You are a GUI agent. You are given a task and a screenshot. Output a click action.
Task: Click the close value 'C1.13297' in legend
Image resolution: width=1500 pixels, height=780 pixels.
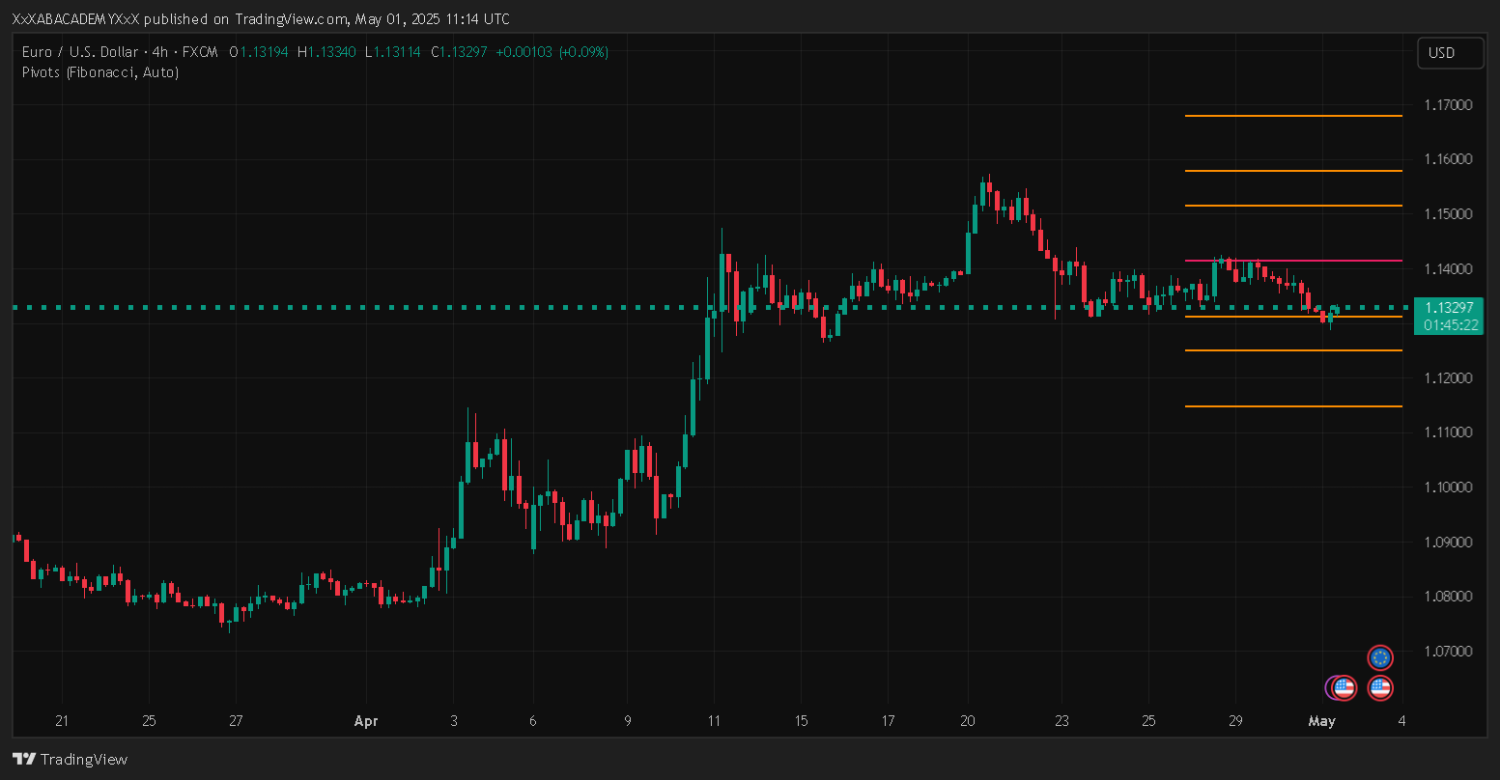click(459, 52)
